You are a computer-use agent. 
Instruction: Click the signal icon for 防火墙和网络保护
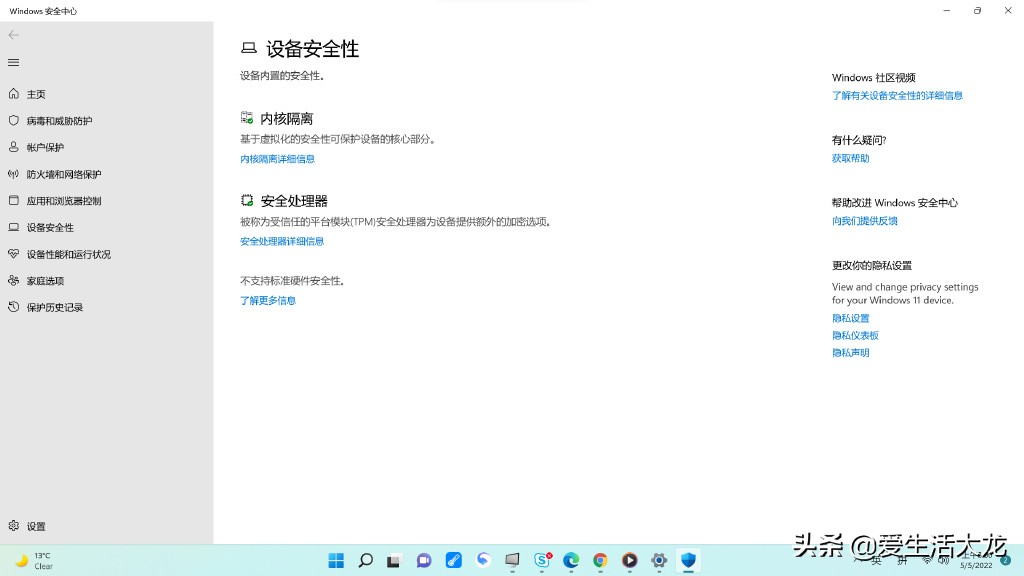[14, 174]
